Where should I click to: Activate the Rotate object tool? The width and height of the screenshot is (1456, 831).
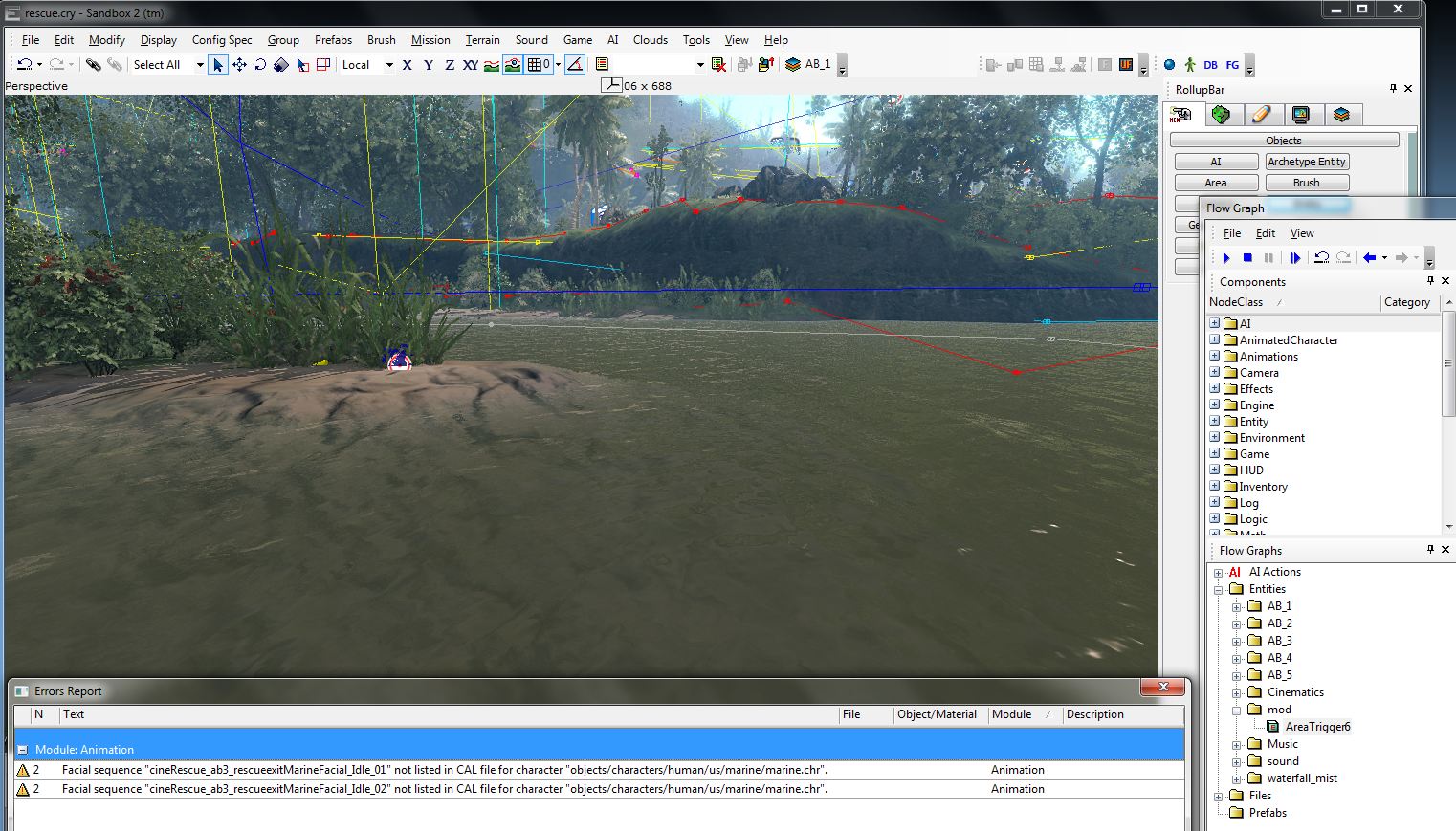tap(260, 64)
